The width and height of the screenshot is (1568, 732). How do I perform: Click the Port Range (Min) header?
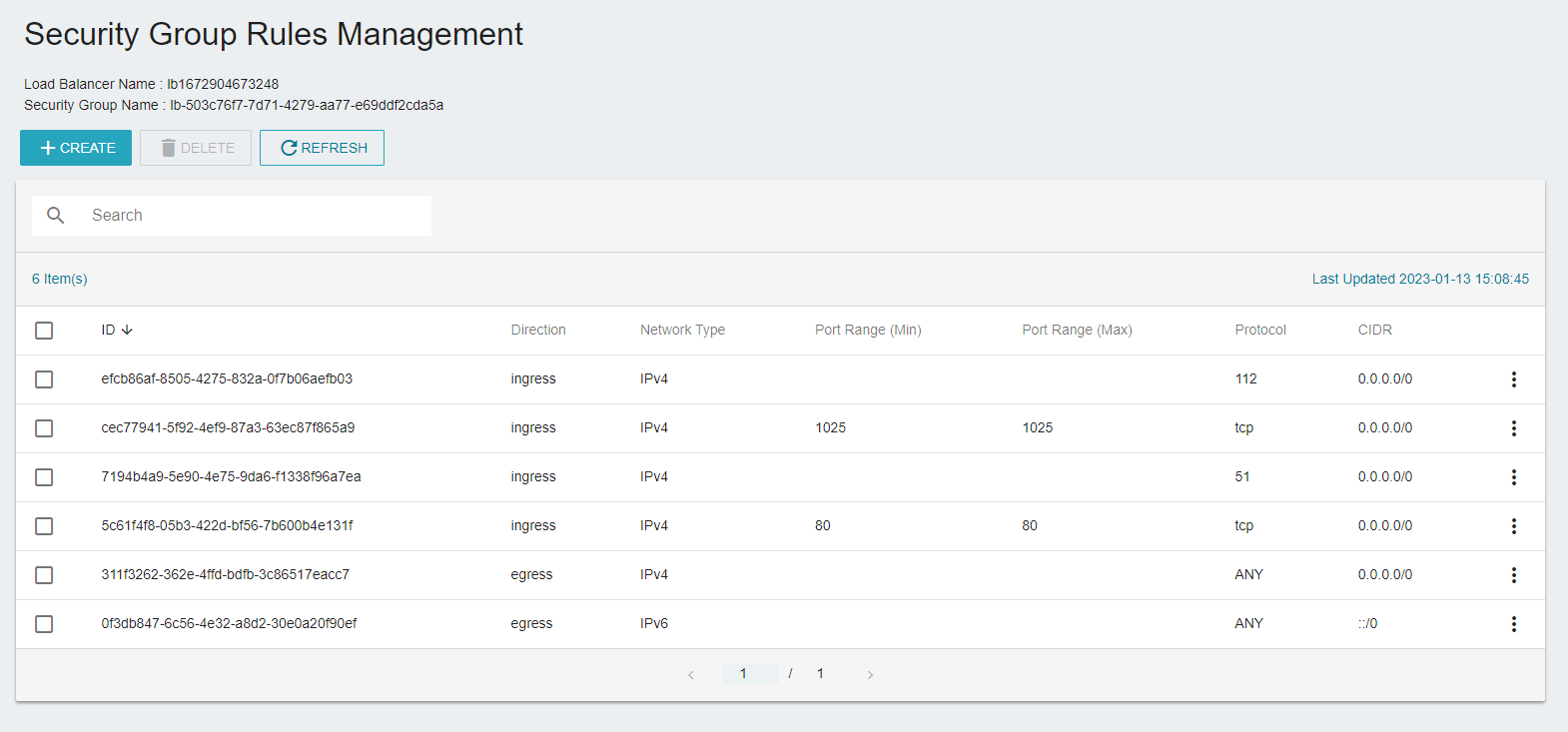click(x=868, y=331)
